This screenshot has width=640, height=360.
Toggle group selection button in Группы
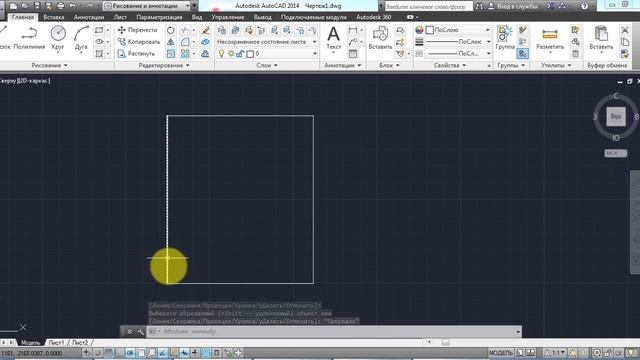pyautogui.click(x=523, y=54)
